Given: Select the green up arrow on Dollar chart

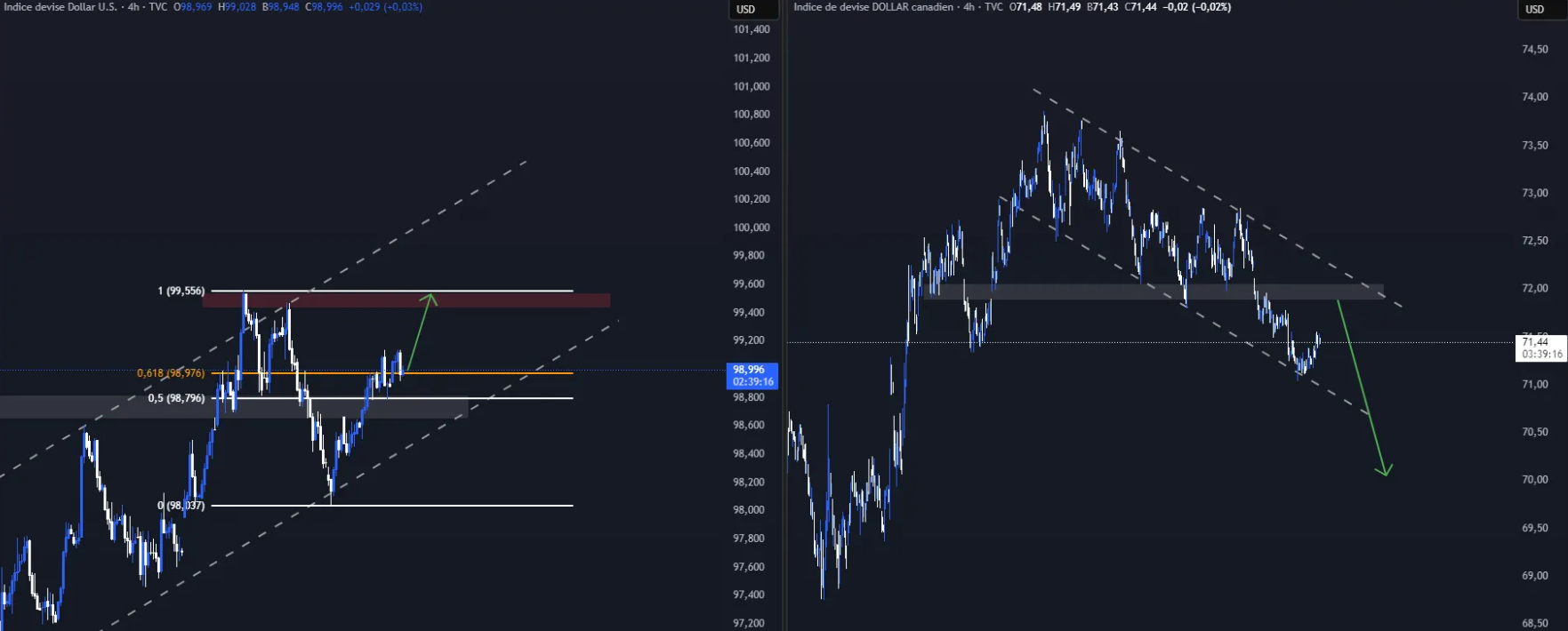Looking at the screenshot, I should 419,329.
